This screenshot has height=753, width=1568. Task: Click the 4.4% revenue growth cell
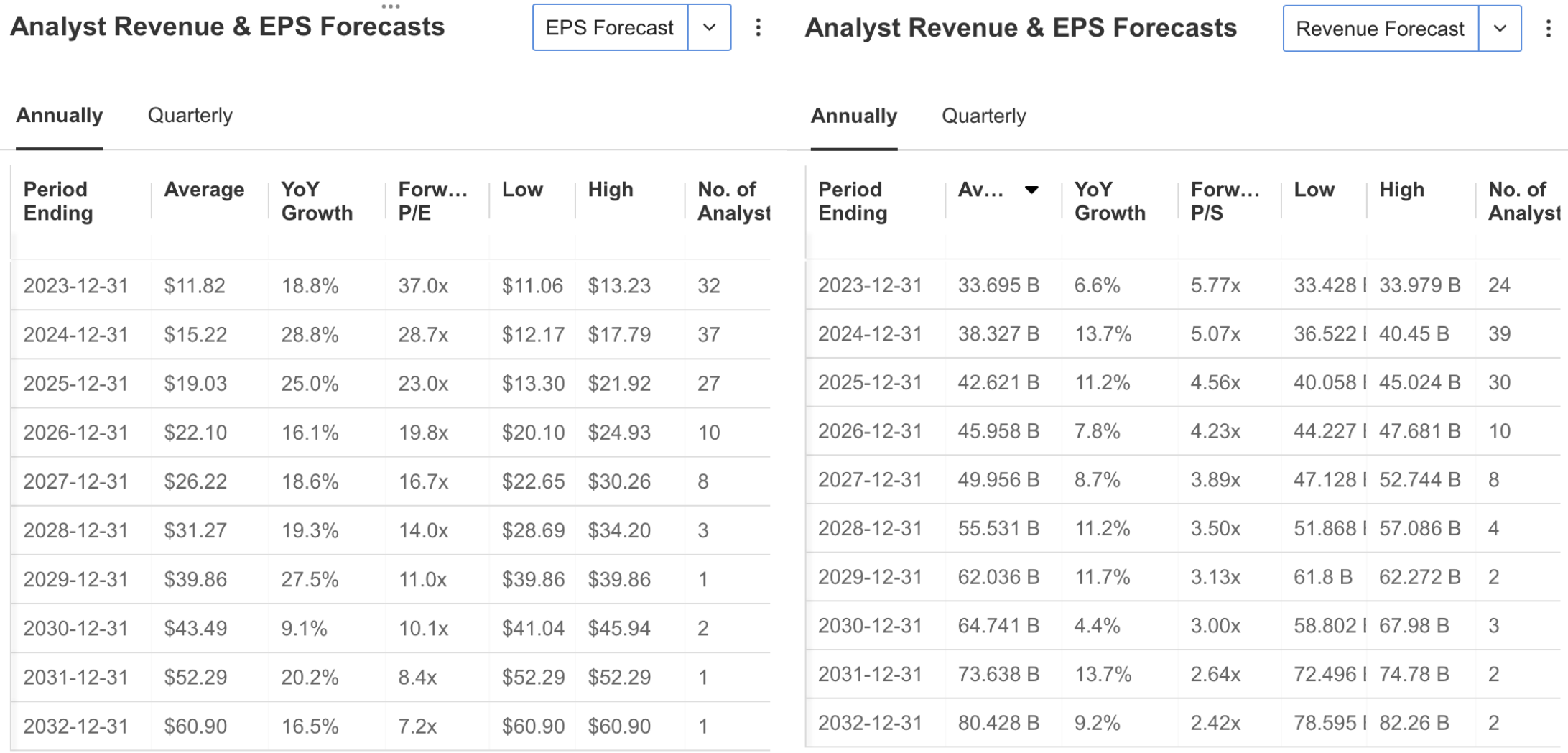pos(1097,626)
